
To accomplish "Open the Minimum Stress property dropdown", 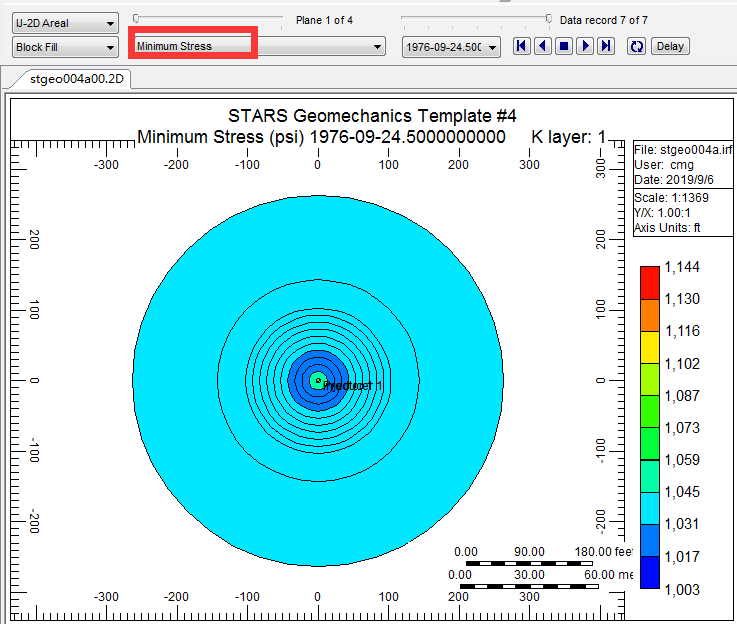I will (259, 46).
